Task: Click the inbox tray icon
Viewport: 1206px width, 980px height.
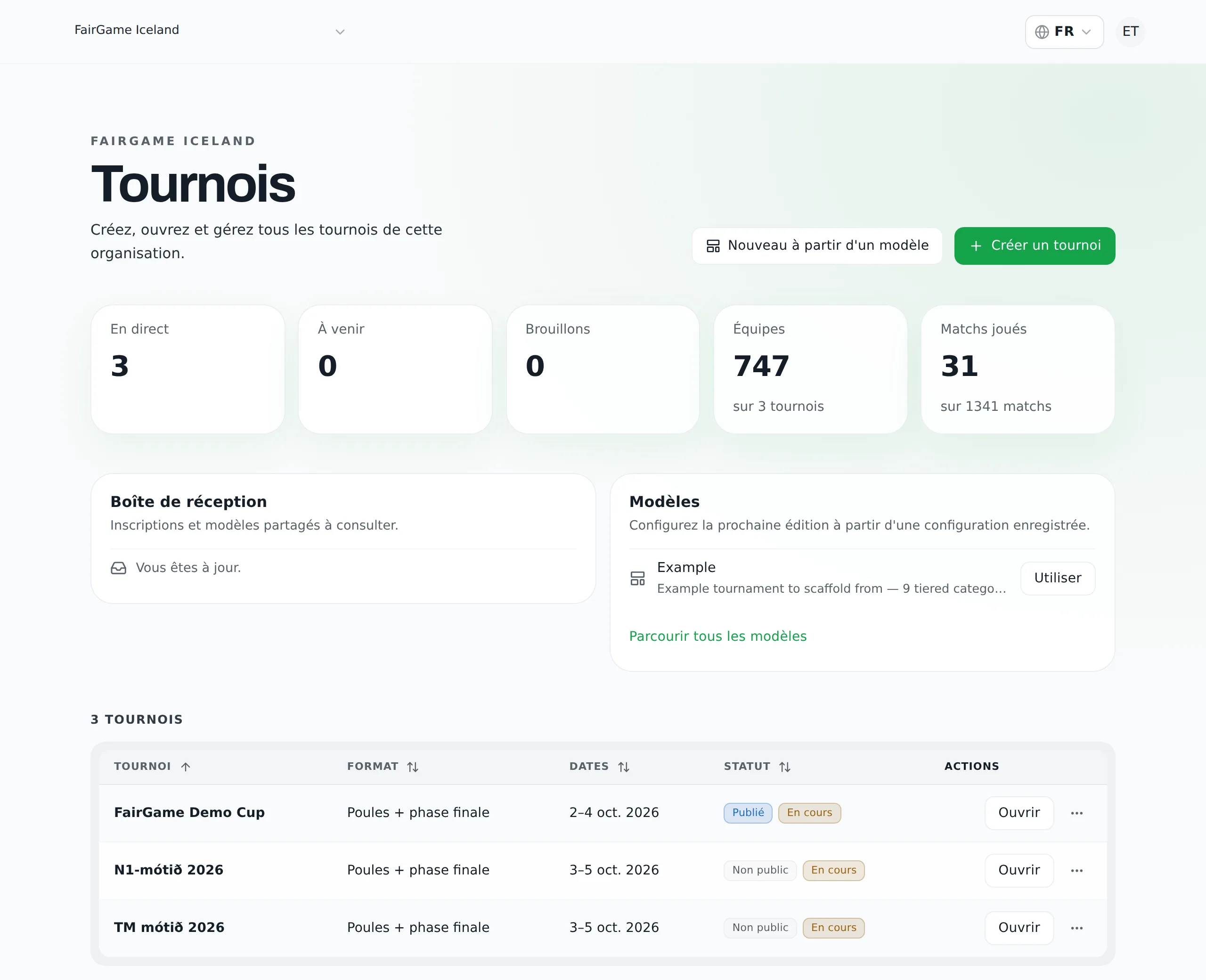Action: pos(119,568)
